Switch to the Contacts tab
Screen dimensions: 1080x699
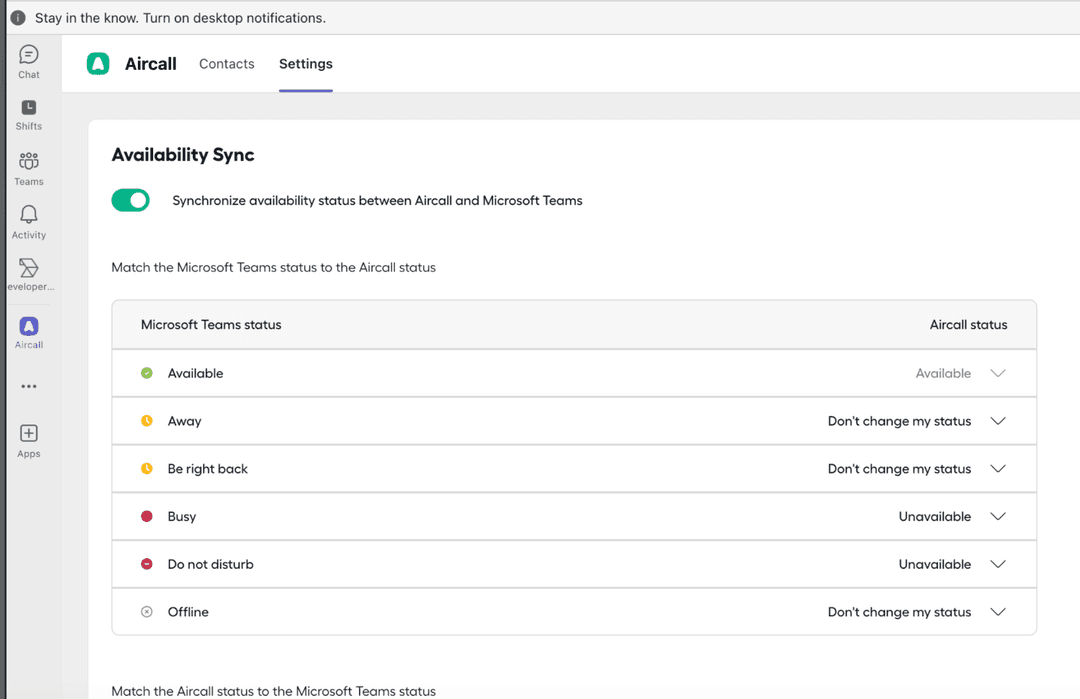point(227,64)
